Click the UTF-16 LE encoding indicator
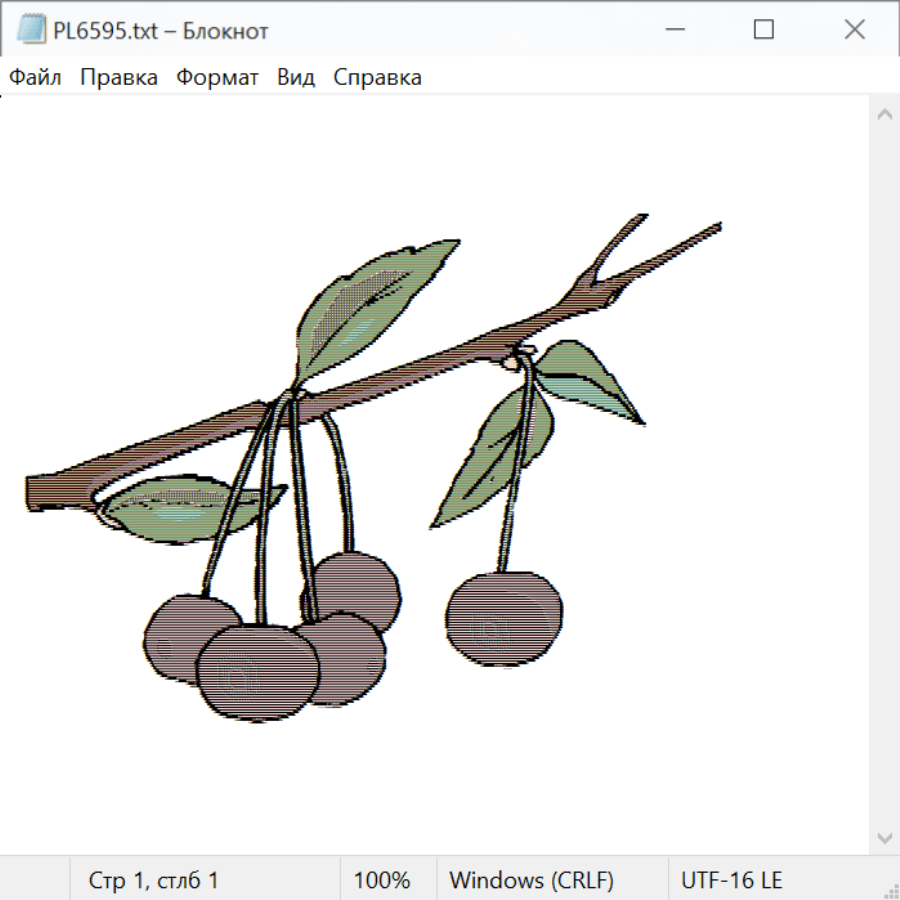Image resolution: width=900 pixels, height=900 pixels. [x=731, y=880]
